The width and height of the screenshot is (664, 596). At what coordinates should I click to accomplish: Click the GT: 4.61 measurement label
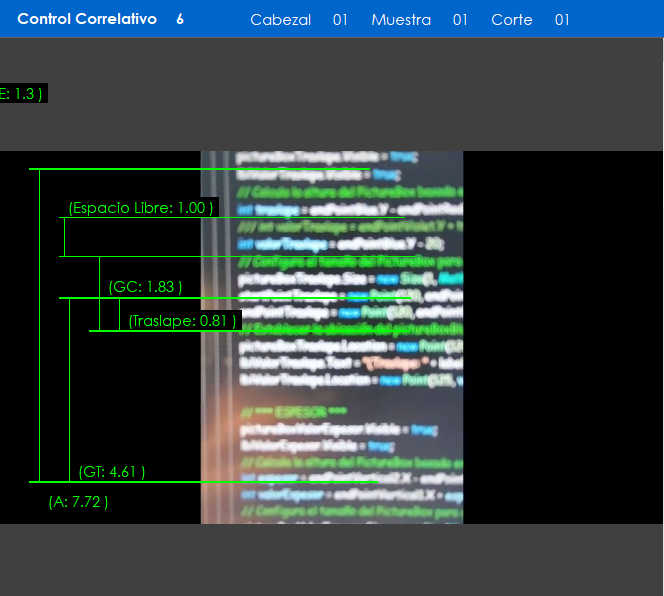[112, 472]
